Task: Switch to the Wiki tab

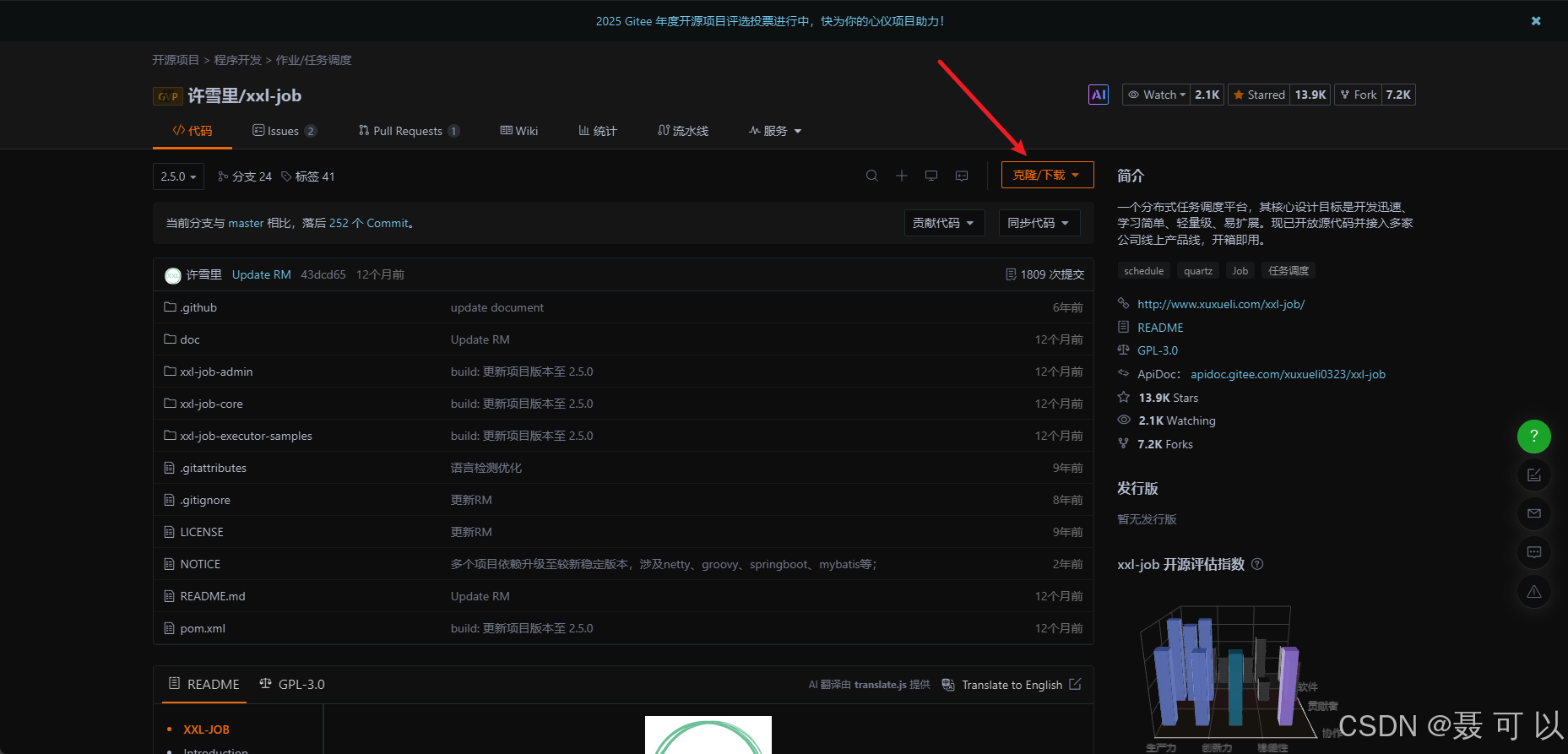Action: [x=519, y=131]
